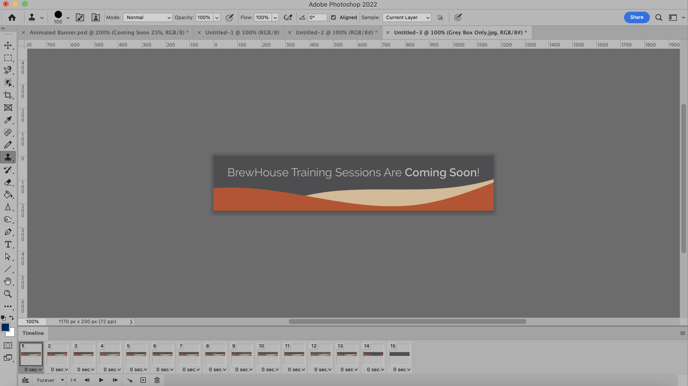The height and width of the screenshot is (386, 688).
Task: Select the Lasso tool
Action: tap(8, 70)
